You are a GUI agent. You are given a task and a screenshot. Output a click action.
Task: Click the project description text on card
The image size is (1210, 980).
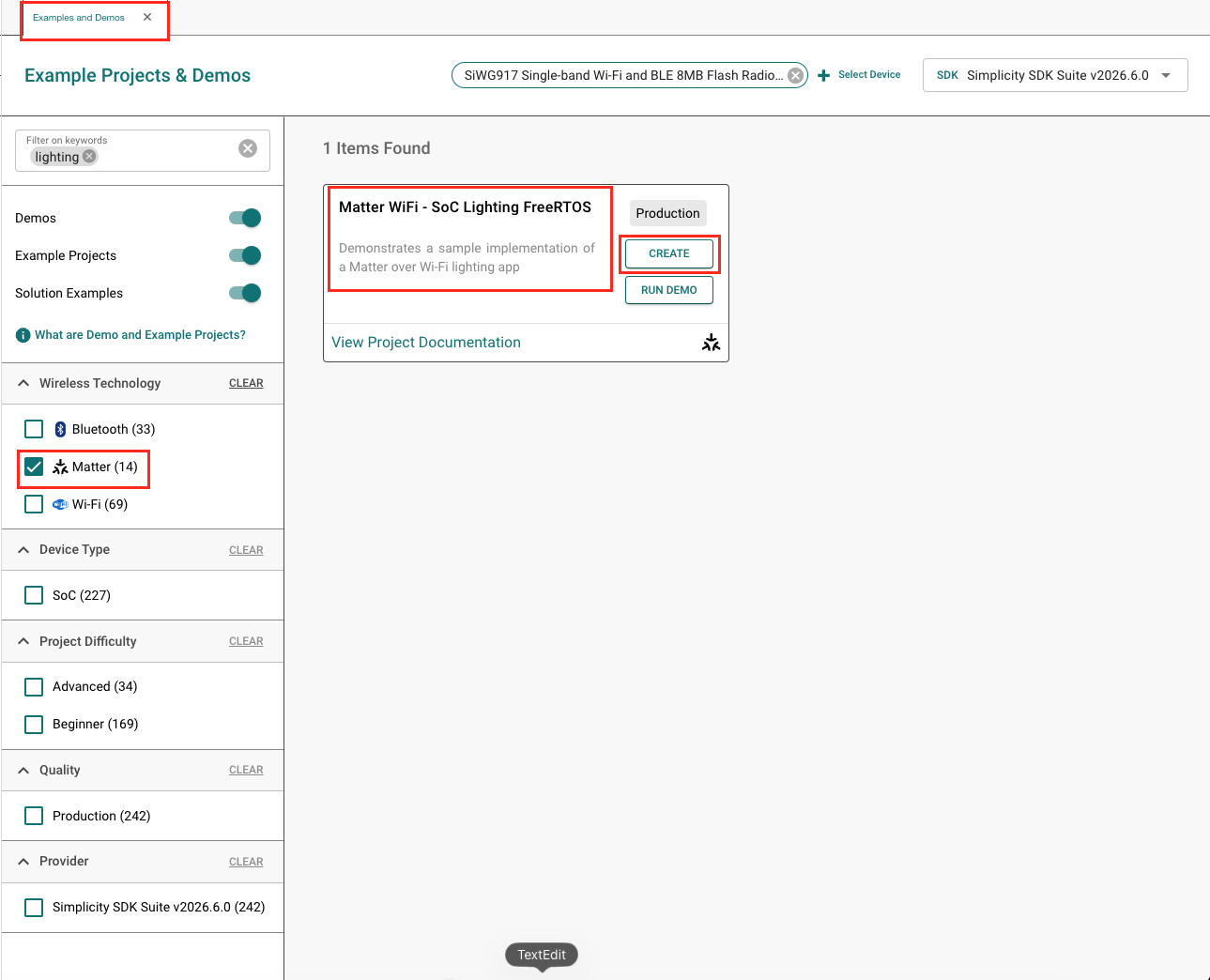[467, 257]
